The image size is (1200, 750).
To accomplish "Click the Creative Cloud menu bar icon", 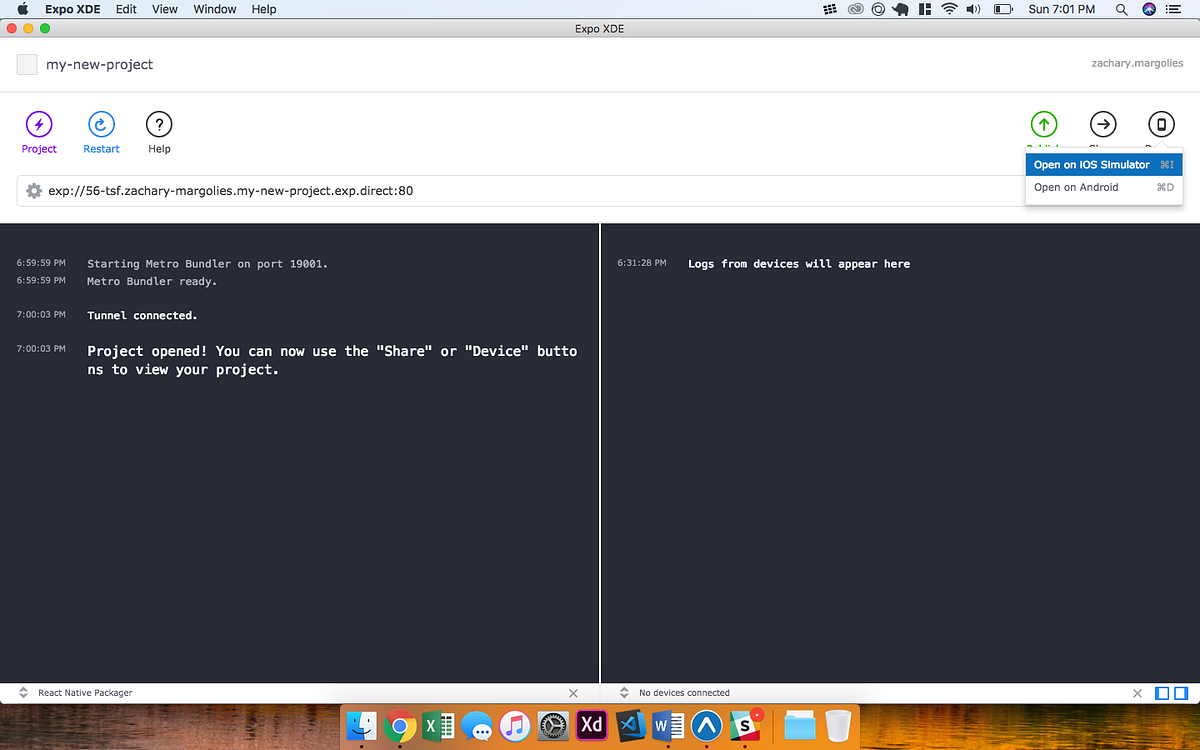I will [x=855, y=9].
